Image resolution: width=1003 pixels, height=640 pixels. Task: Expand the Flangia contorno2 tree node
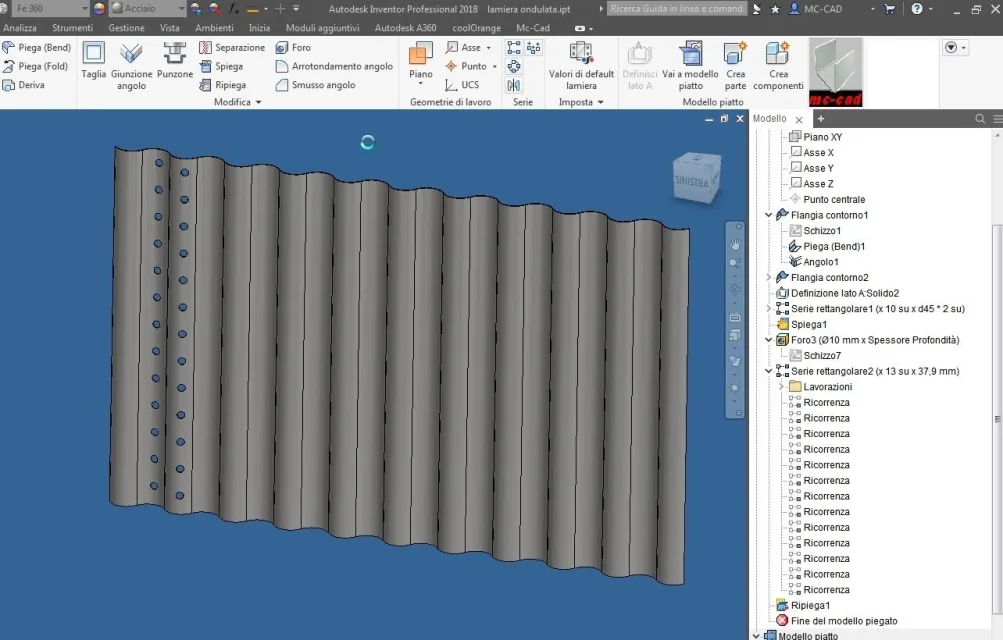pyautogui.click(x=769, y=277)
